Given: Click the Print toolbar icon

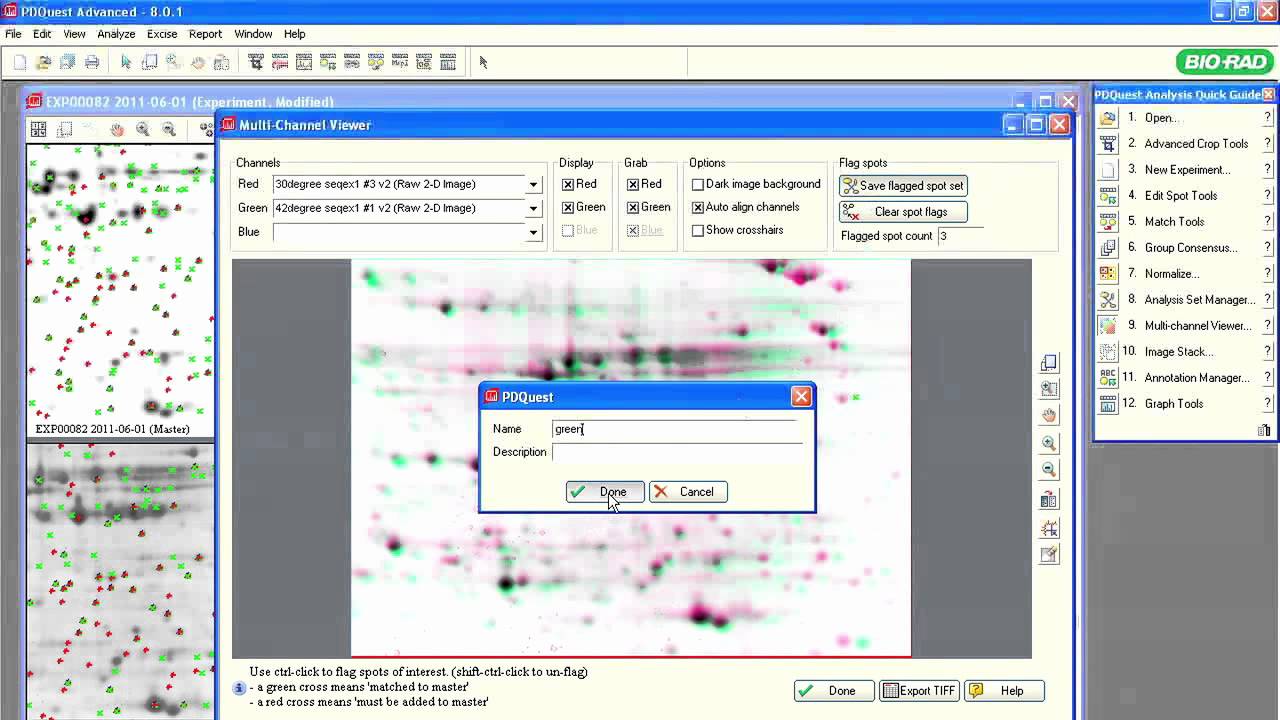Looking at the screenshot, I should (x=92, y=62).
